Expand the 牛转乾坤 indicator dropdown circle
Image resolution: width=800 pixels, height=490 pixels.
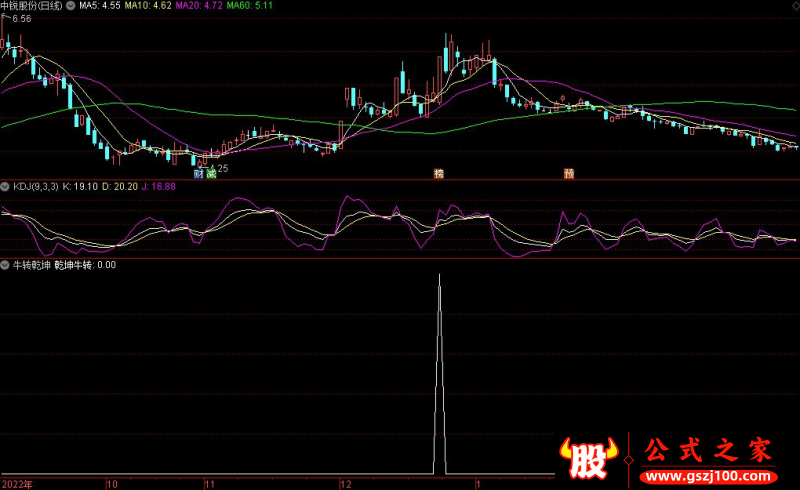click(x=6, y=266)
